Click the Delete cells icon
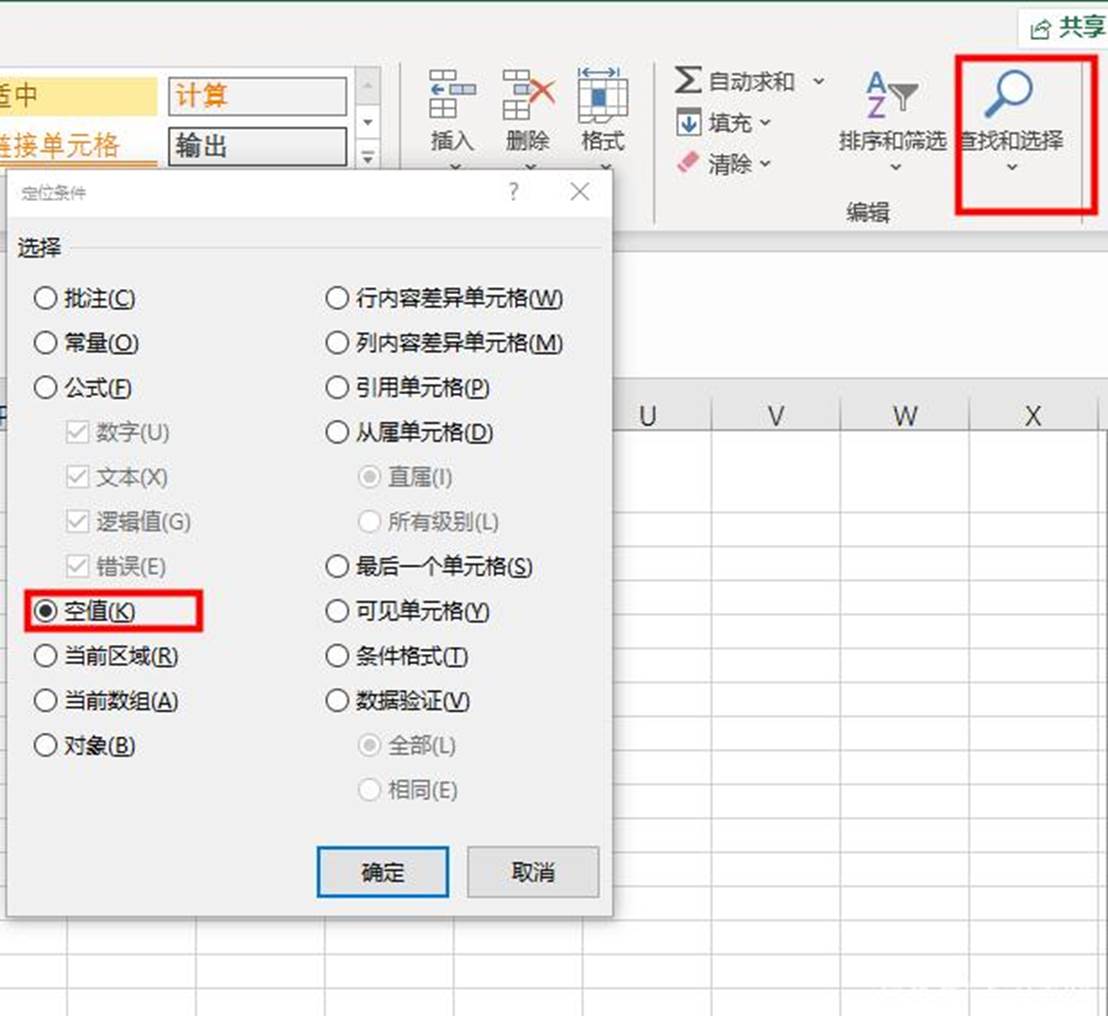Screen dimensions: 1108x1016 pos(528,94)
